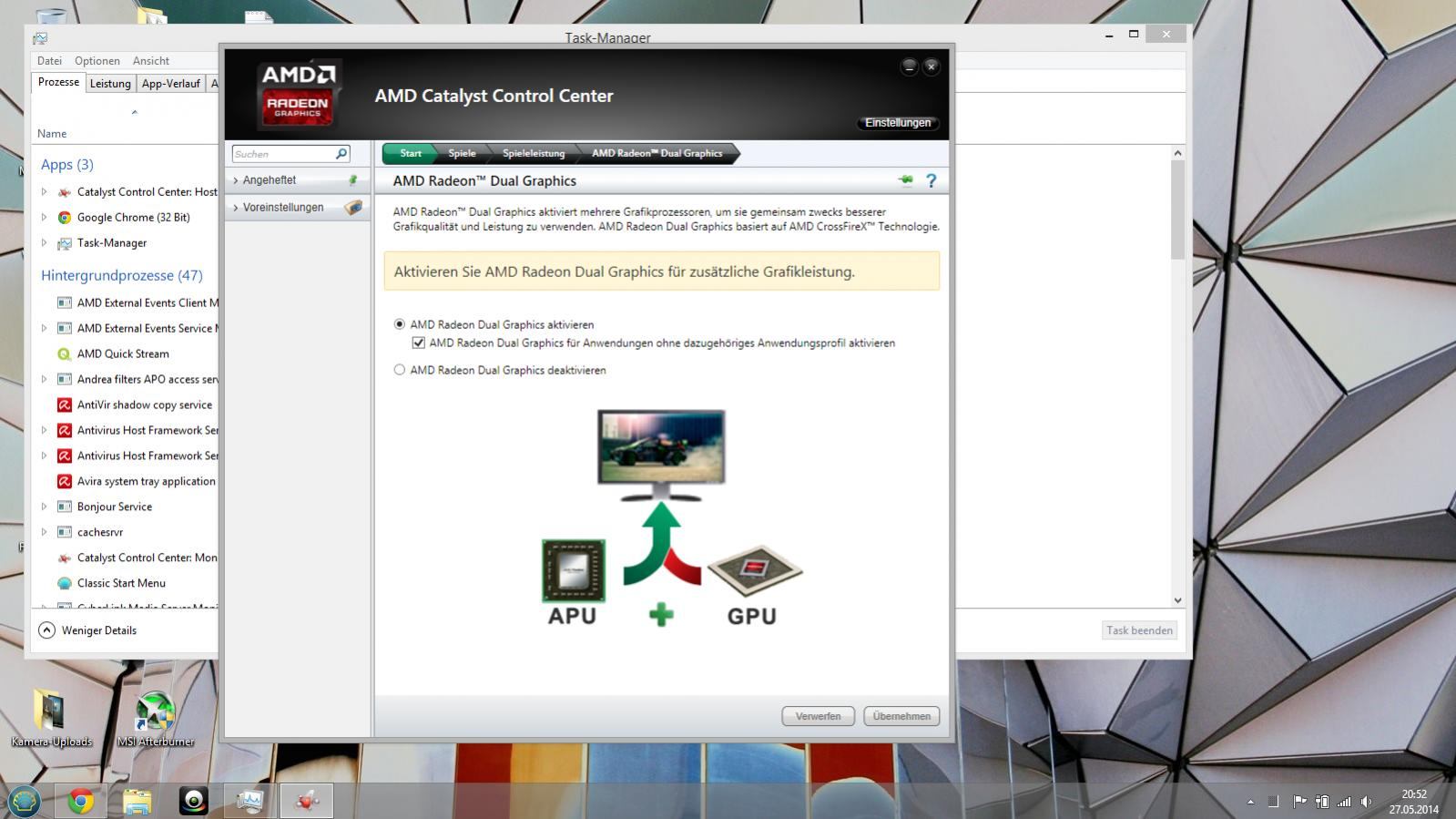Expand Google Chrome (32 Bit) row
The width and height of the screenshot is (1456, 819).
tap(44, 218)
